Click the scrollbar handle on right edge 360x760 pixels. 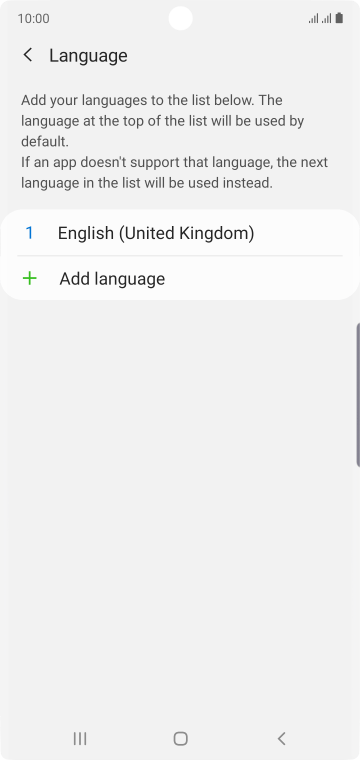coord(358,394)
